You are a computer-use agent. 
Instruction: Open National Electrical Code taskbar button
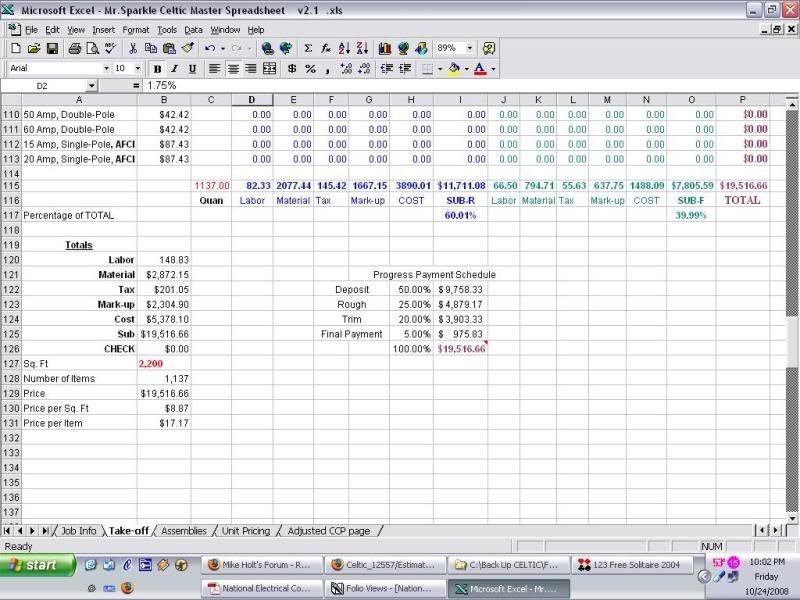[262, 588]
